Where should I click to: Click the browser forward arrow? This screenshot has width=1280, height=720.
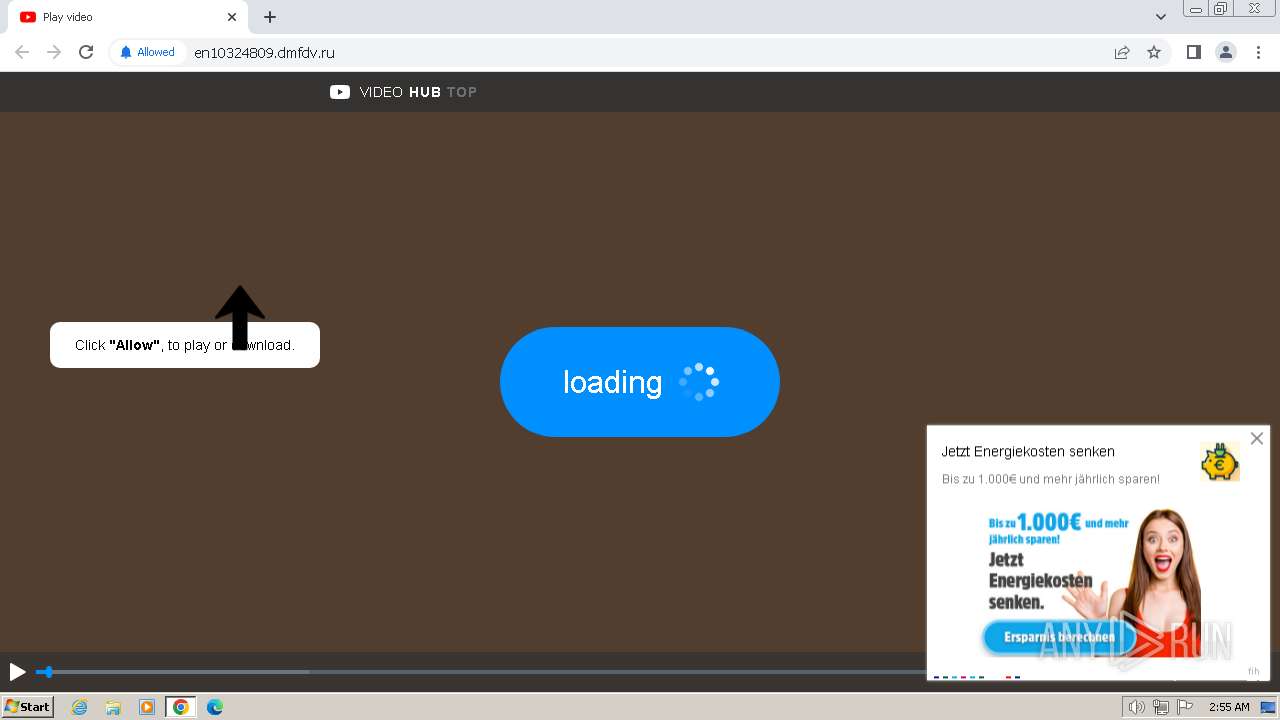[x=54, y=52]
